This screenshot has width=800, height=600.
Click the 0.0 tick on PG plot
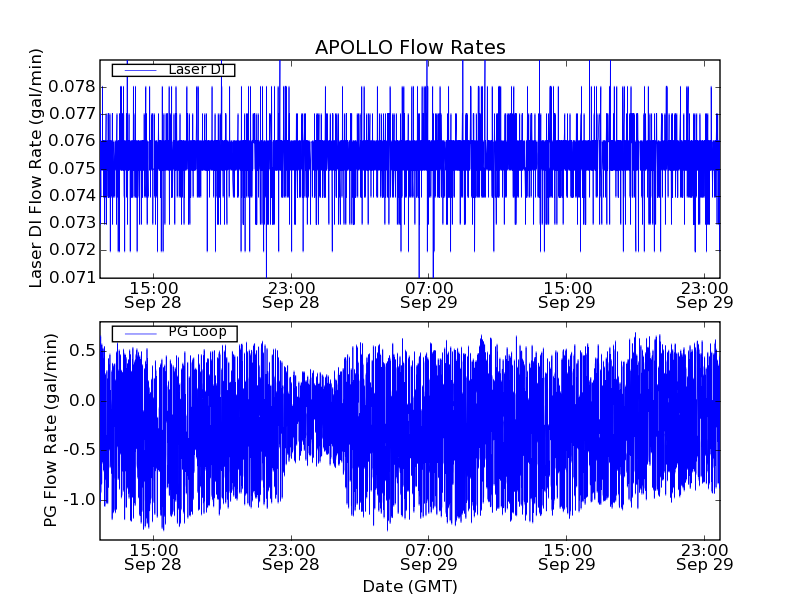pyautogui.click(x=80, y=401)
